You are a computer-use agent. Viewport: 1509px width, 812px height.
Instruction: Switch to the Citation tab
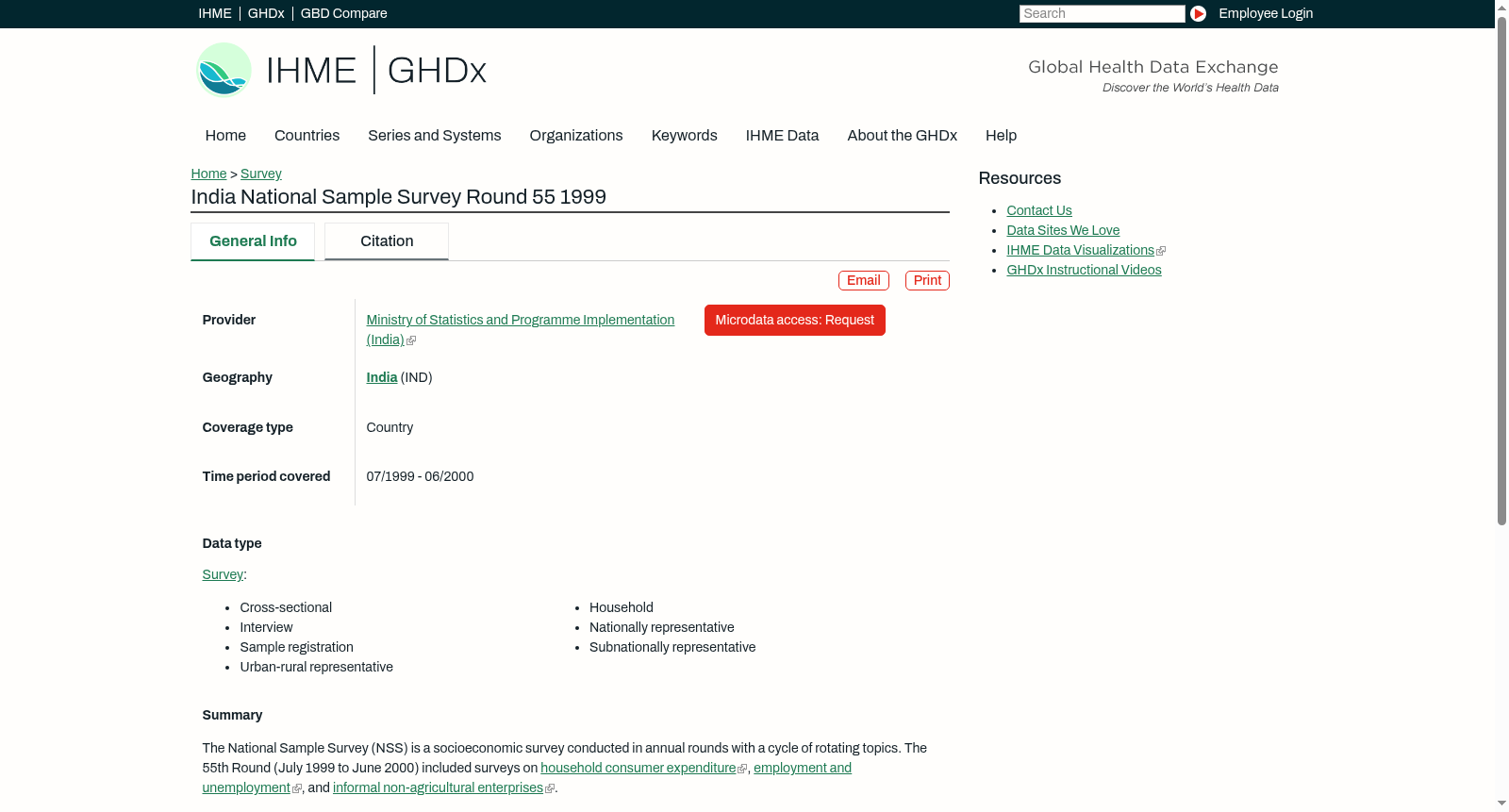[x=387, y=241]
